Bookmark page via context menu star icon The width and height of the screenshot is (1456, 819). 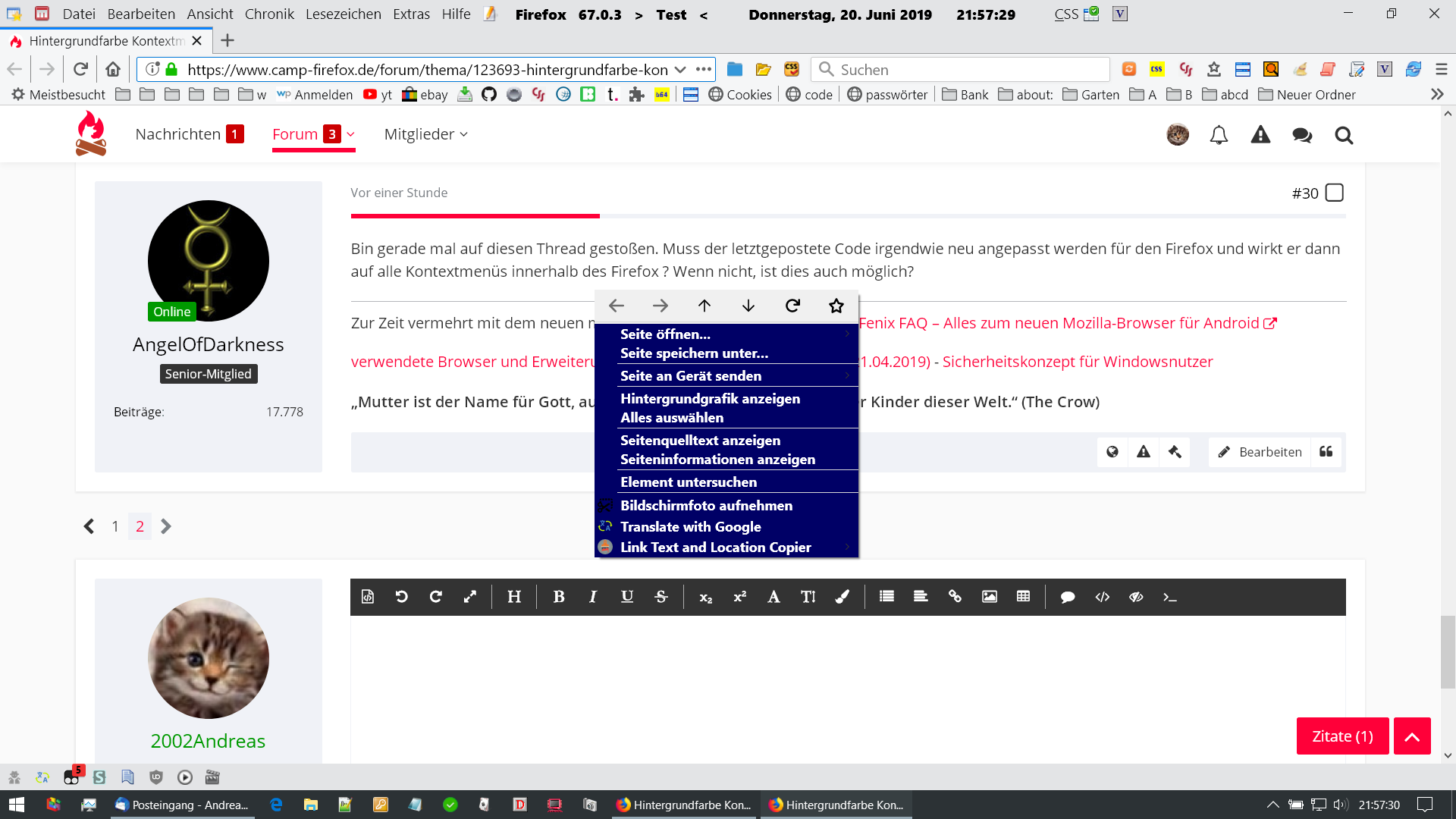click(836, 306)
